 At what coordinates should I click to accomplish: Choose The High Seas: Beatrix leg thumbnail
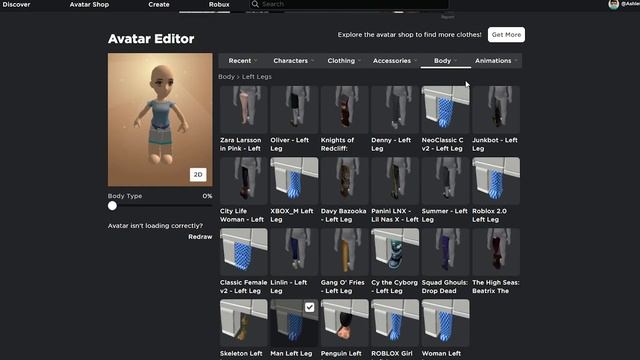[496, 252]
